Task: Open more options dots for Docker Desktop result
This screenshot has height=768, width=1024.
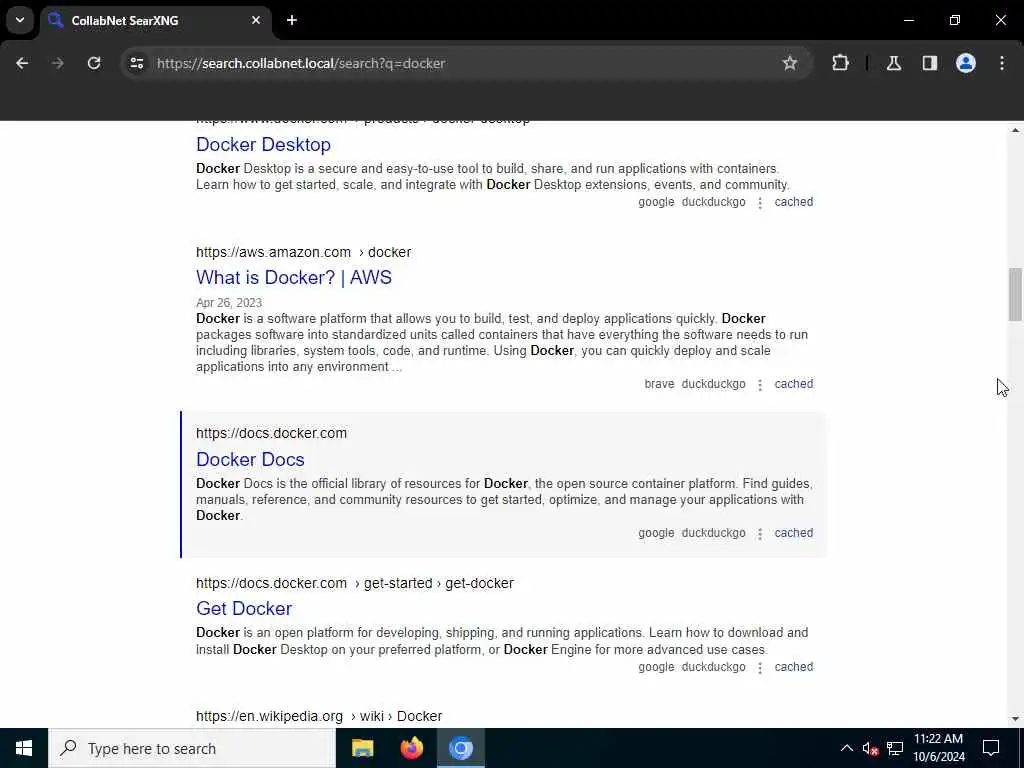Action: pyautogui.click(x=760, y=203)
